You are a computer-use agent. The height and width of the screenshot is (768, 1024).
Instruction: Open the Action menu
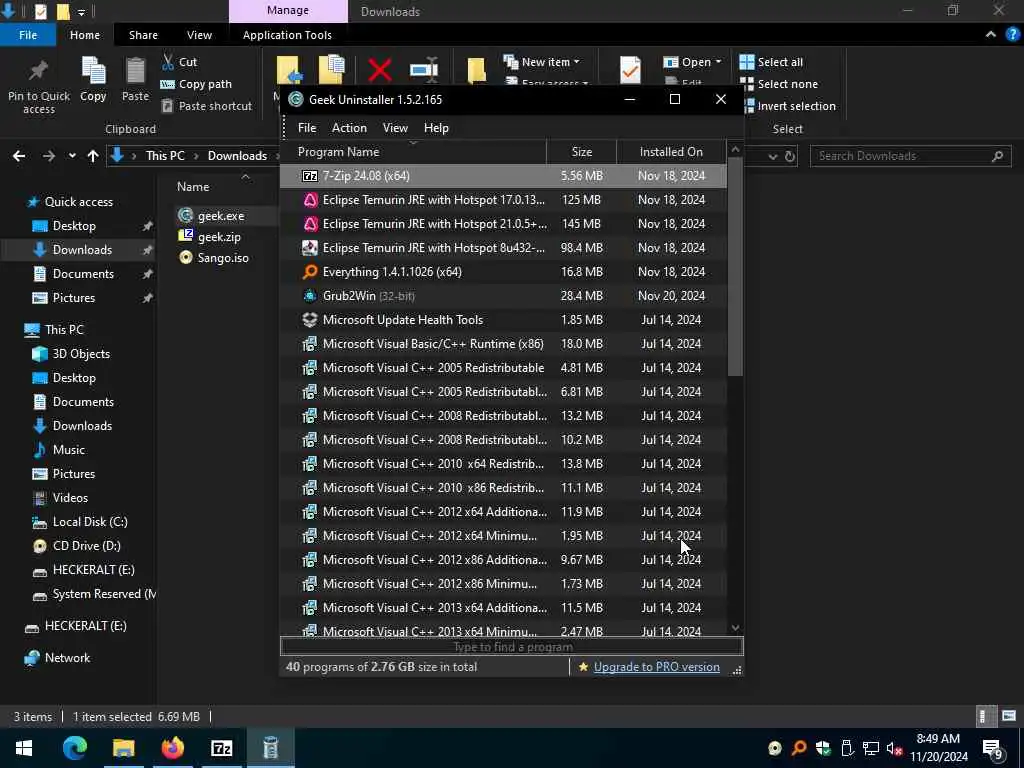[349, 128]
